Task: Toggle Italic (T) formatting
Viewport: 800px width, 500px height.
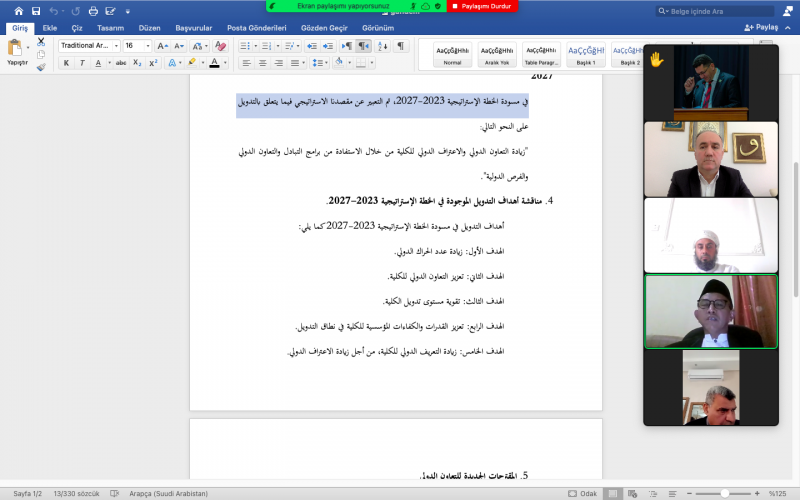Action: coord(82,63)
